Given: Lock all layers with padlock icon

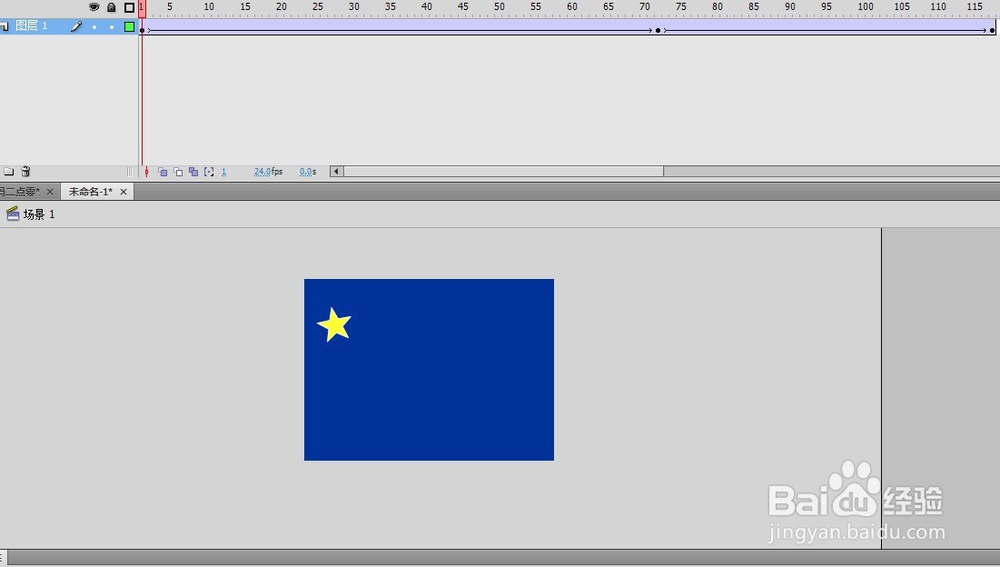Looking at the screenshot, I should pos(111,7).
